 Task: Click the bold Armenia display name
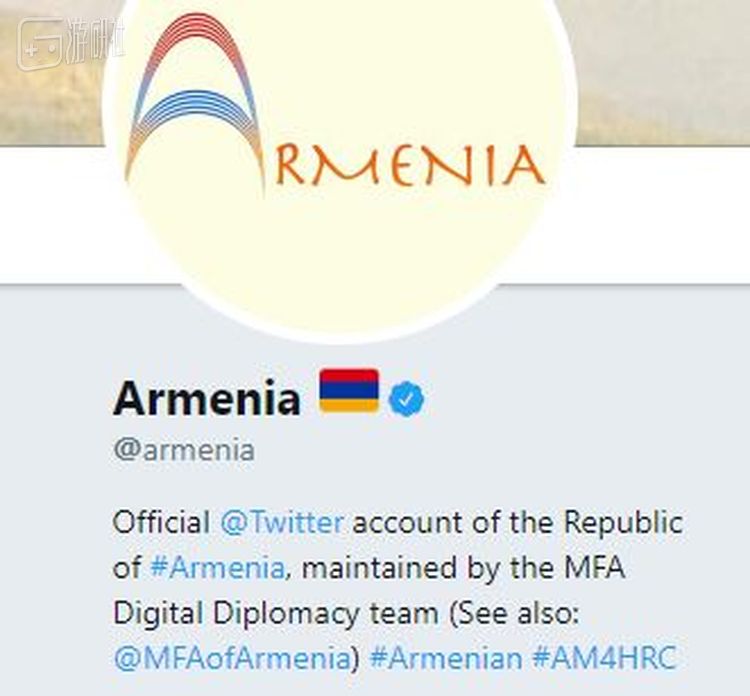(207, 398)
